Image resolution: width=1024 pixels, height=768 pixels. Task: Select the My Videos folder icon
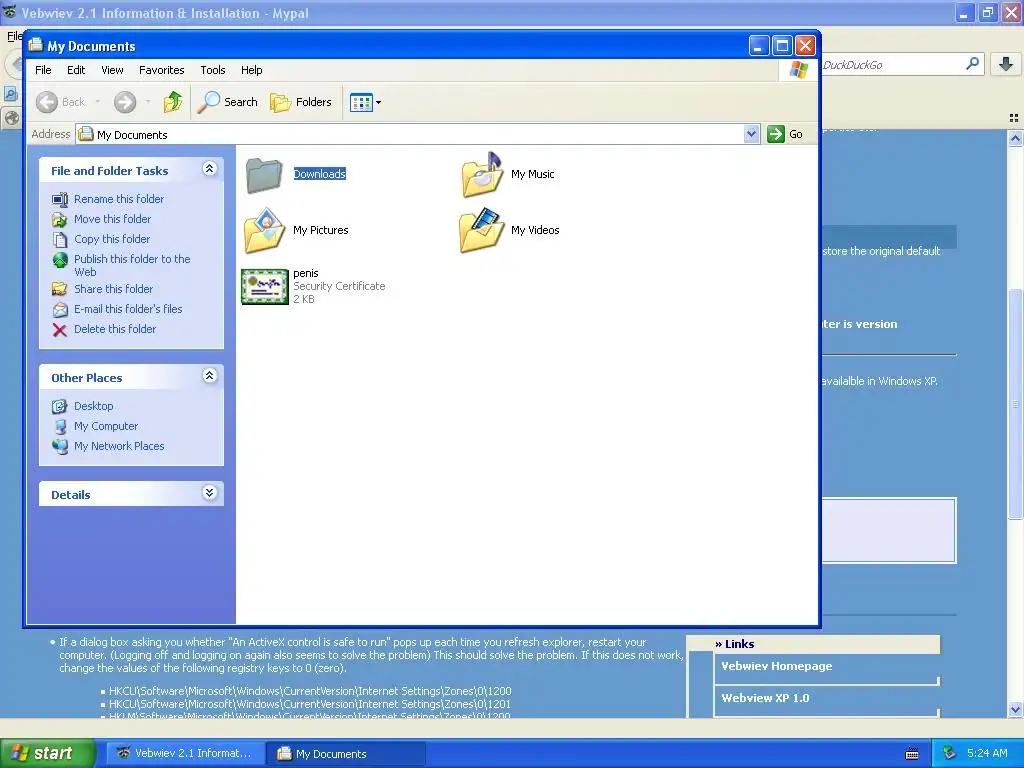tap(482, 230)
